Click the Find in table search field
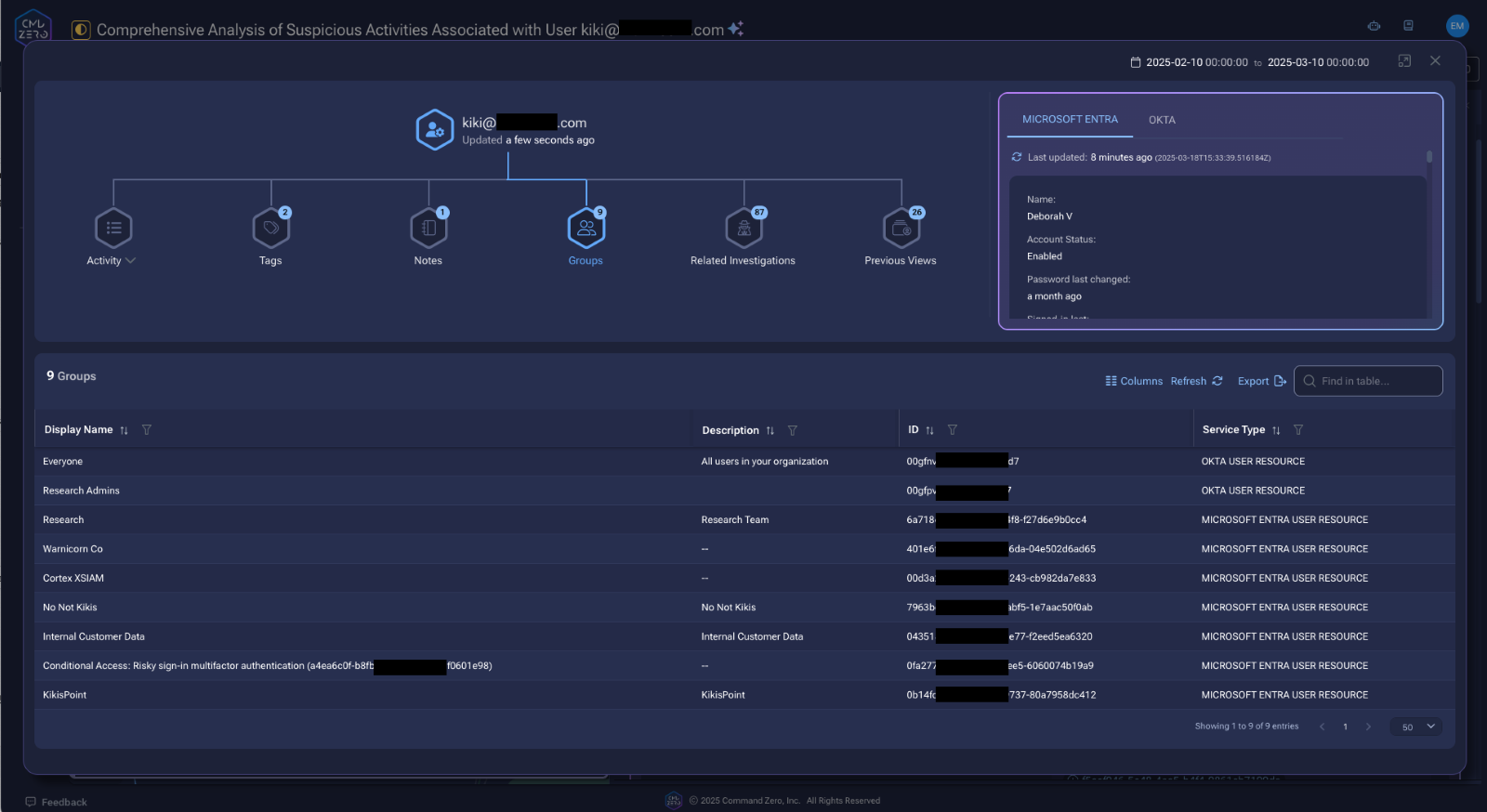 (x=1368, y=381)
